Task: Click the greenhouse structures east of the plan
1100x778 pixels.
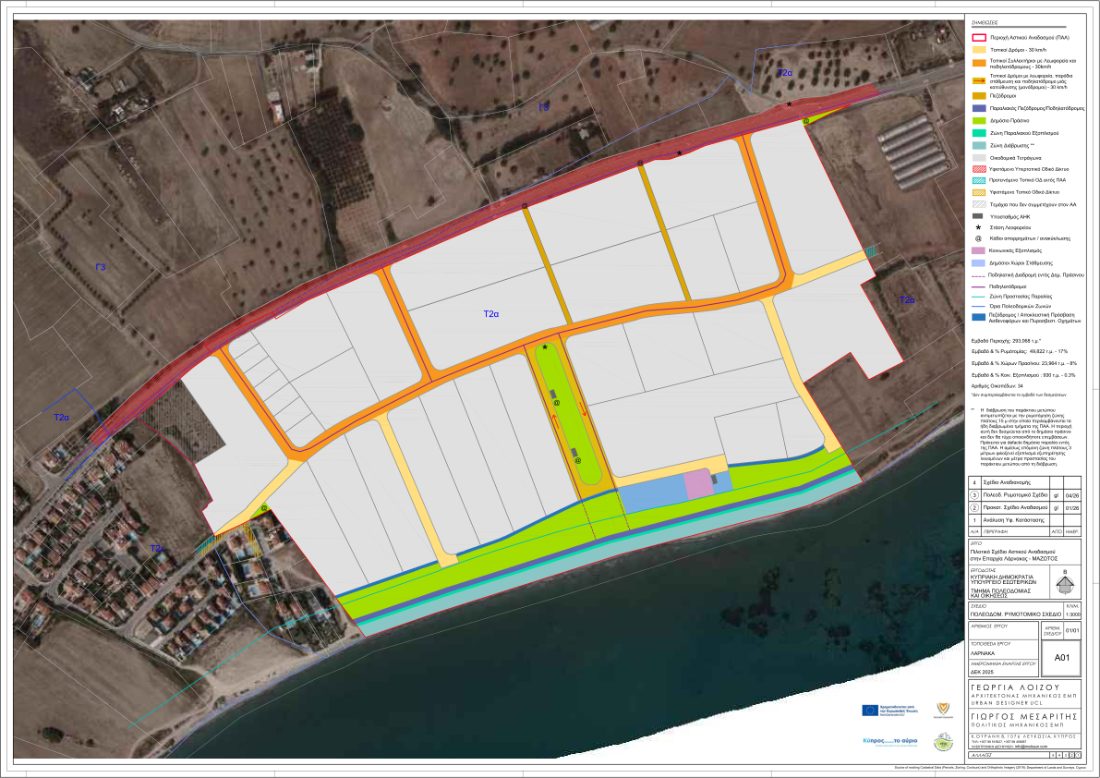Action: point(913,152)
